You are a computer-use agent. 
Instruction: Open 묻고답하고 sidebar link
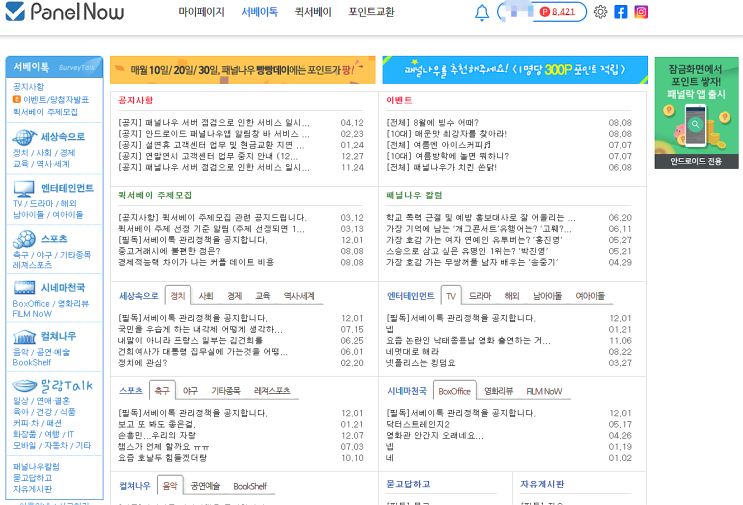point(32,478)
